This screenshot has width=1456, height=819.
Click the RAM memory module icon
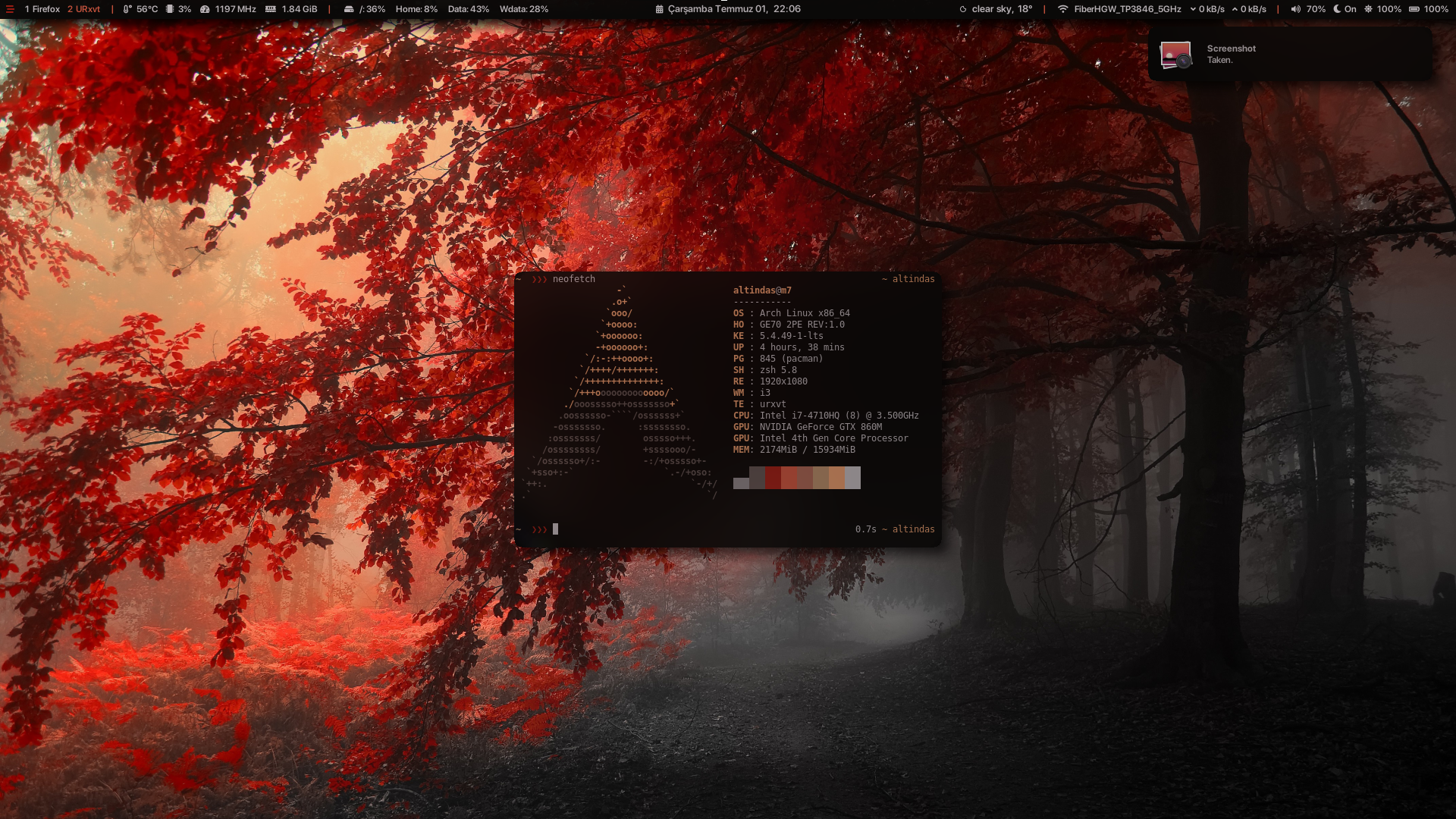[x=271, y=9]
